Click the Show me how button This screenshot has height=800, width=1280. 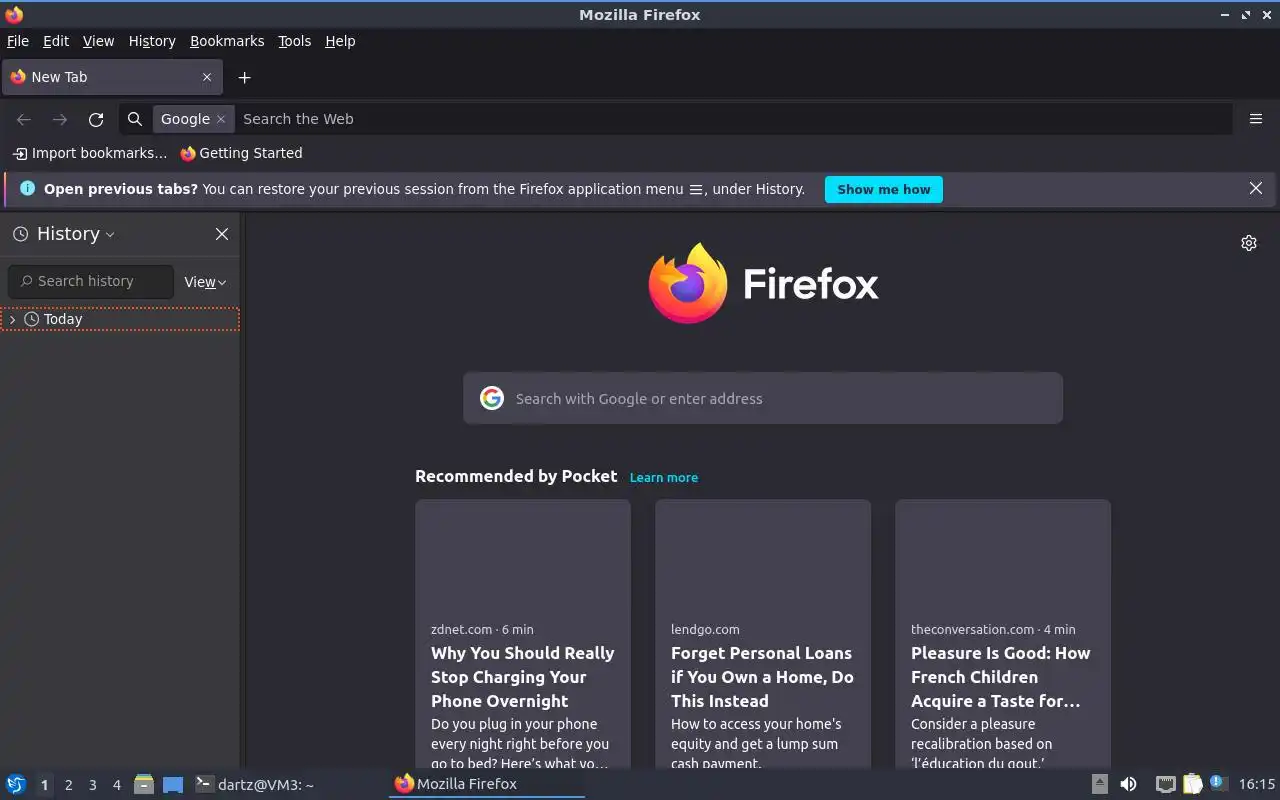point(884,189)
